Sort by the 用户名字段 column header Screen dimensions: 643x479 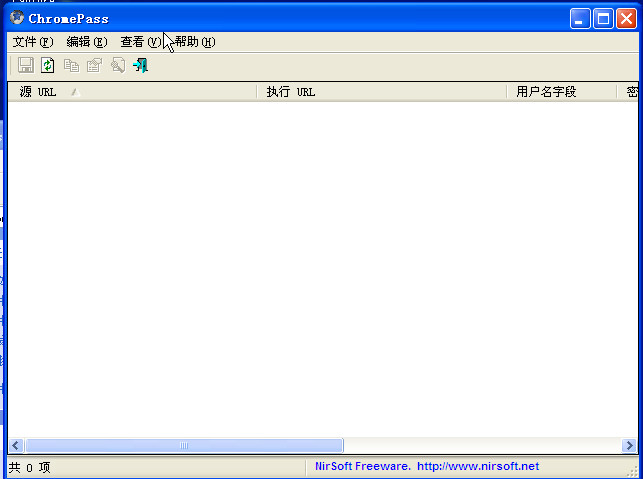pos(562,92)
